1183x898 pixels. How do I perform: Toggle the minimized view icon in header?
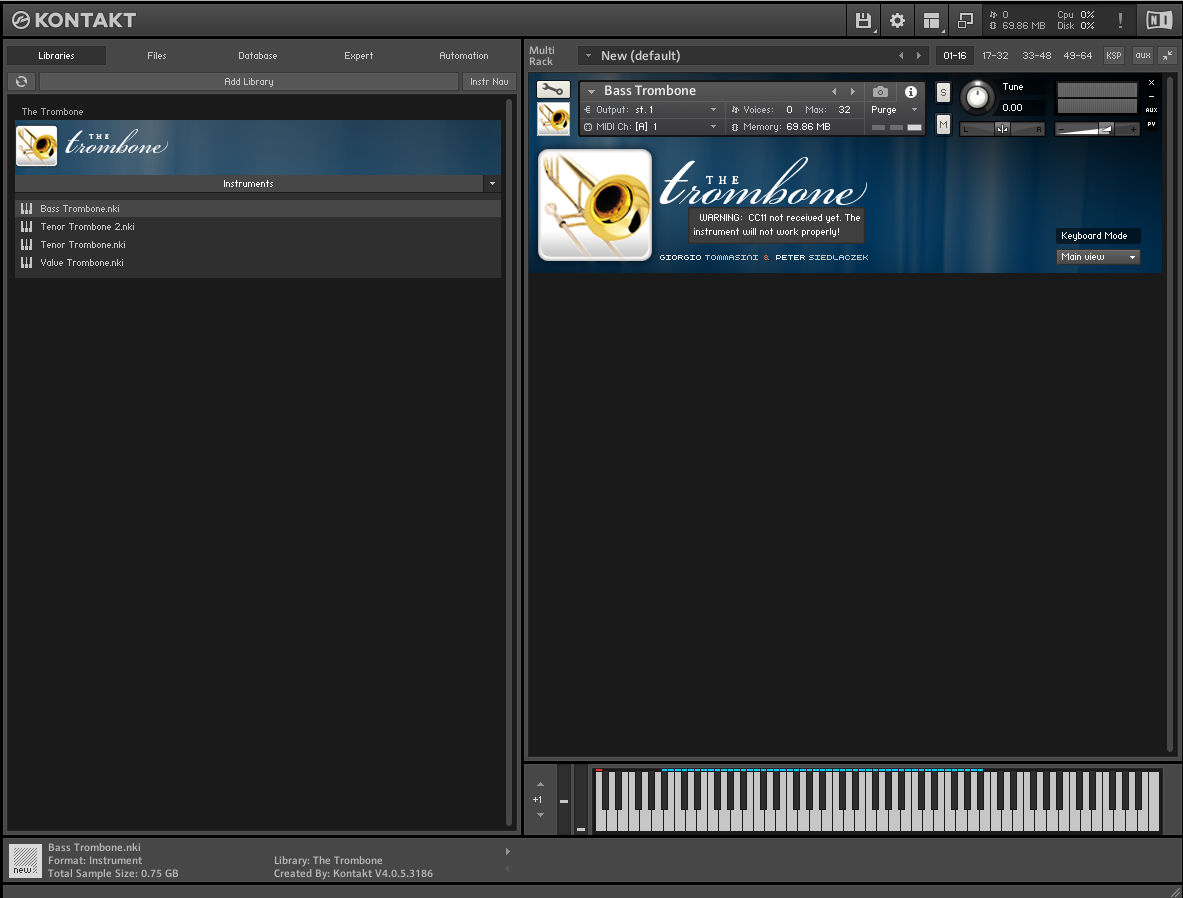click(x=965, y=20)
